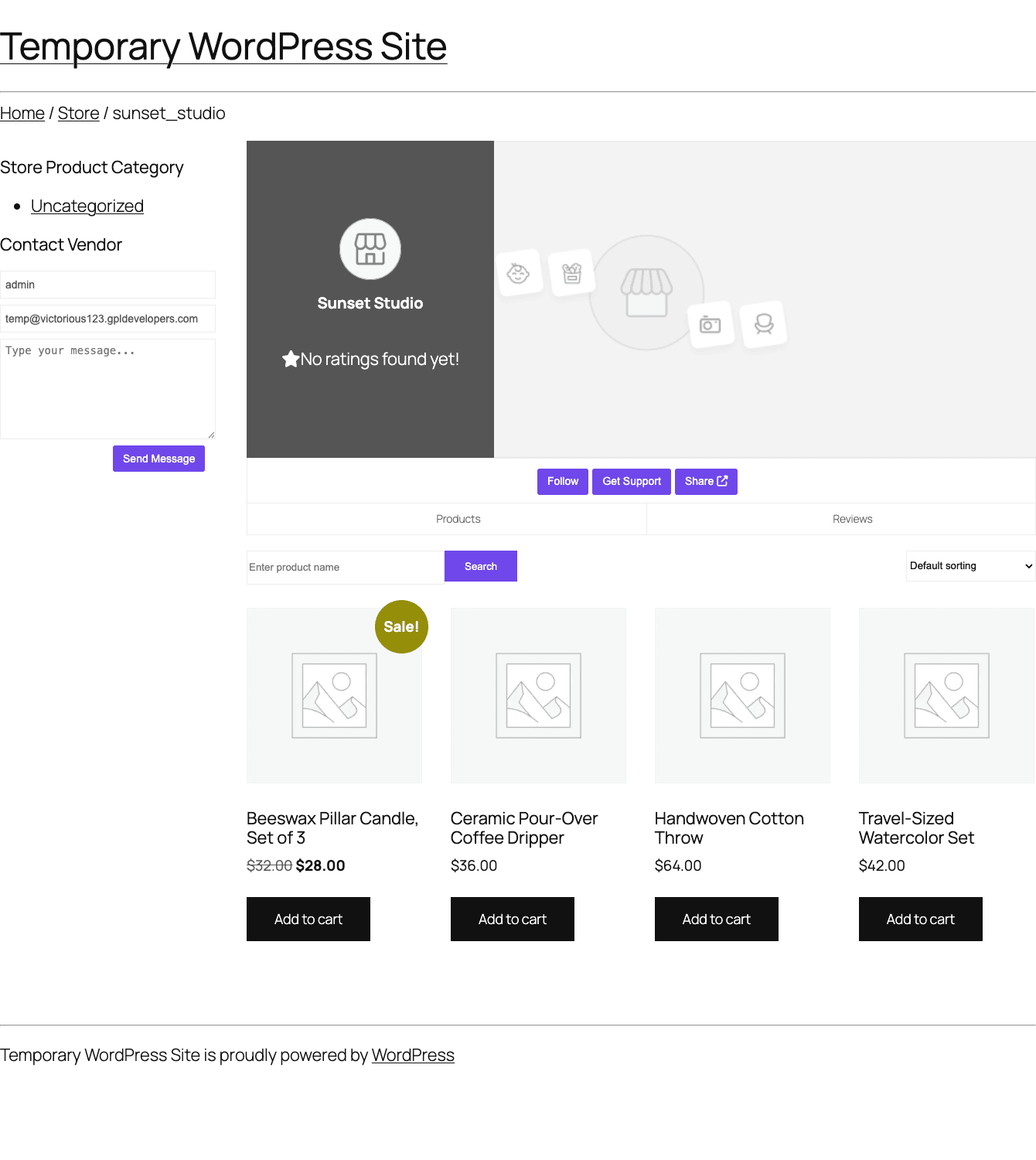Click the Store Product Category heading
1036x1160 pixels.
(x=92, y=167)
